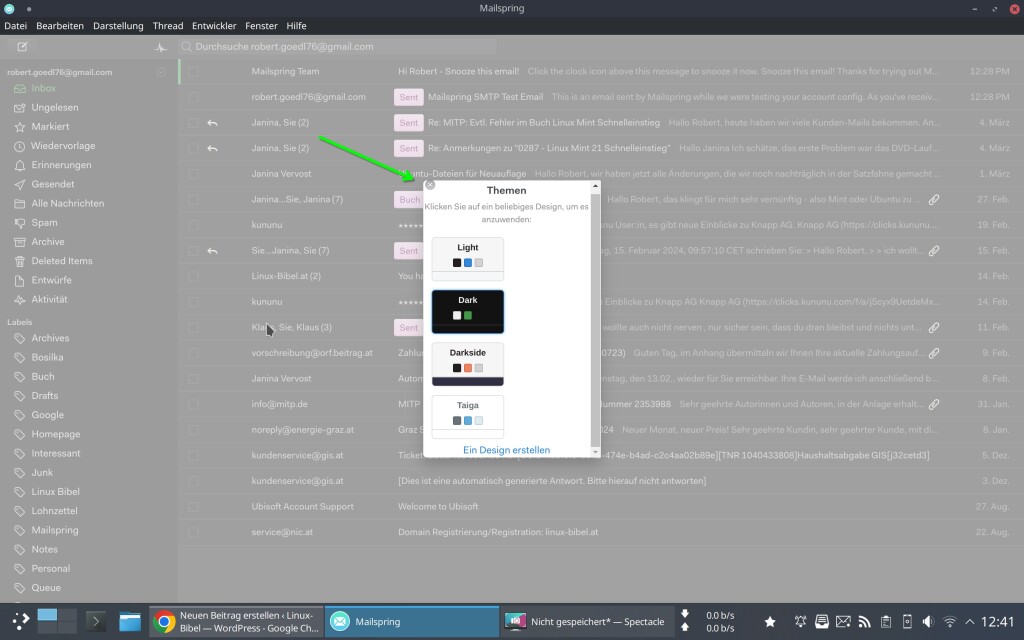Image resolution: width=1024 pixels, height=640 pixels.
Task: Open the Thread menu
Action: pos(168,25)
